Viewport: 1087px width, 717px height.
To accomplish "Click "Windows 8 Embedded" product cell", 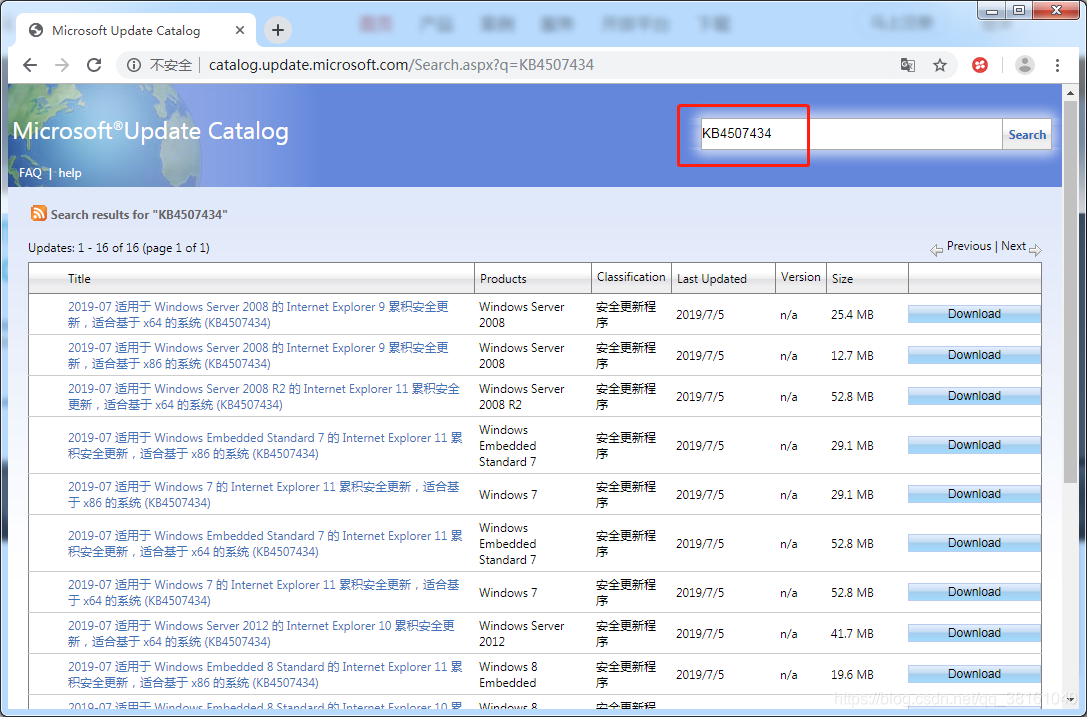I will point(508,675).
